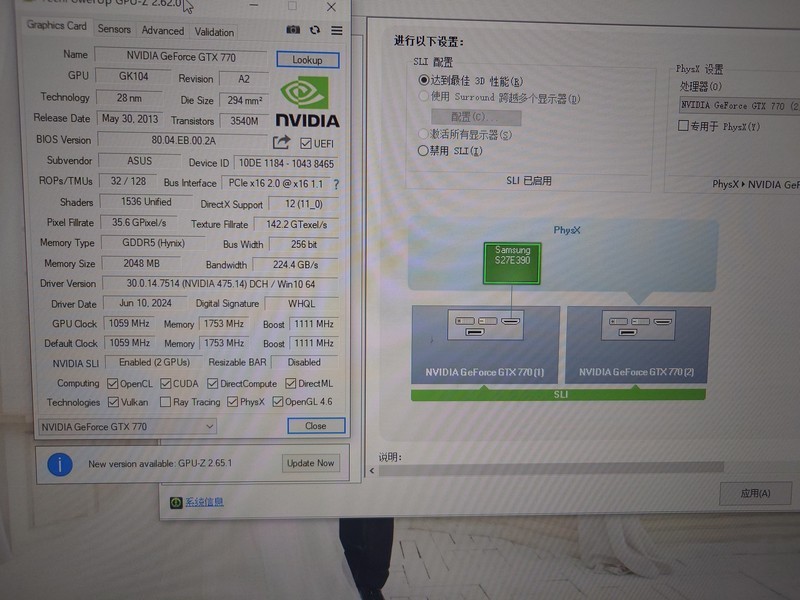Toggle the OpenCL checkbox
800x600 pixels.
click(x=112, y=384)
